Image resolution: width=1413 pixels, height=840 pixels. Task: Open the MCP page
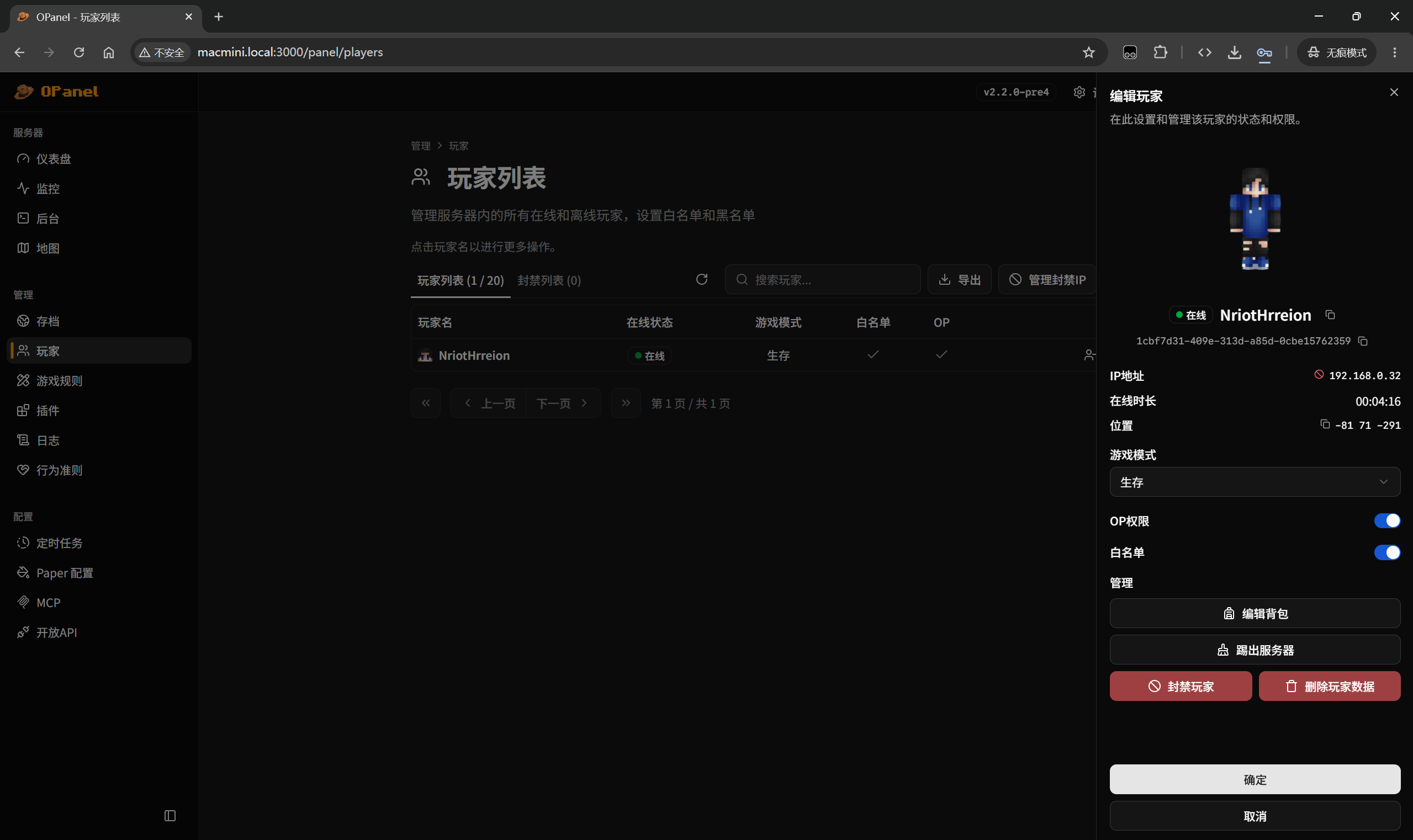pyautogui.click(x=99, y=602)
